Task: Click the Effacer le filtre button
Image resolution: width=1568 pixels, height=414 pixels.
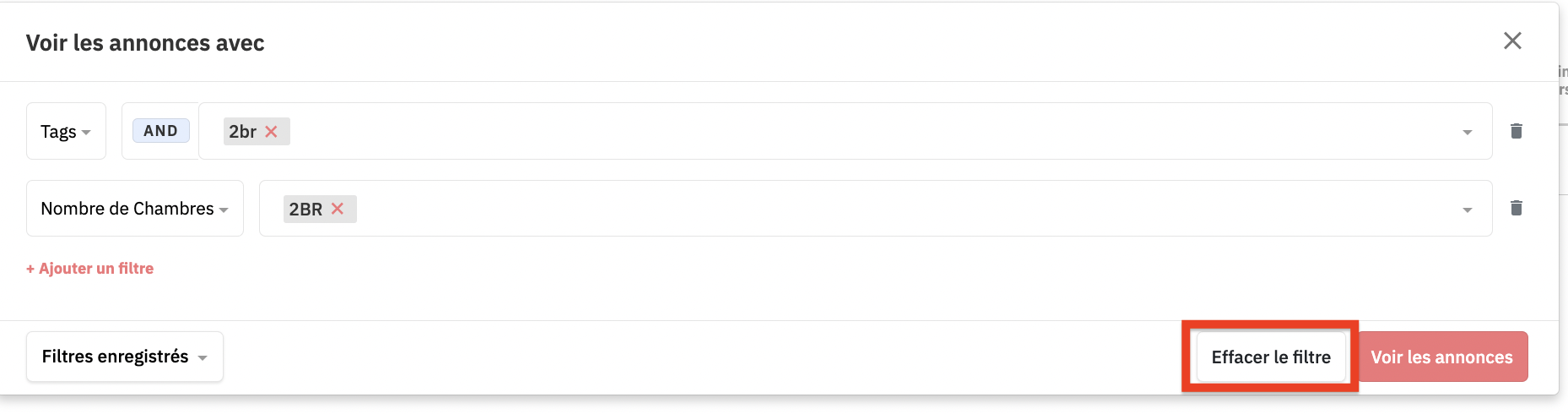Action: pos(1271,357)
